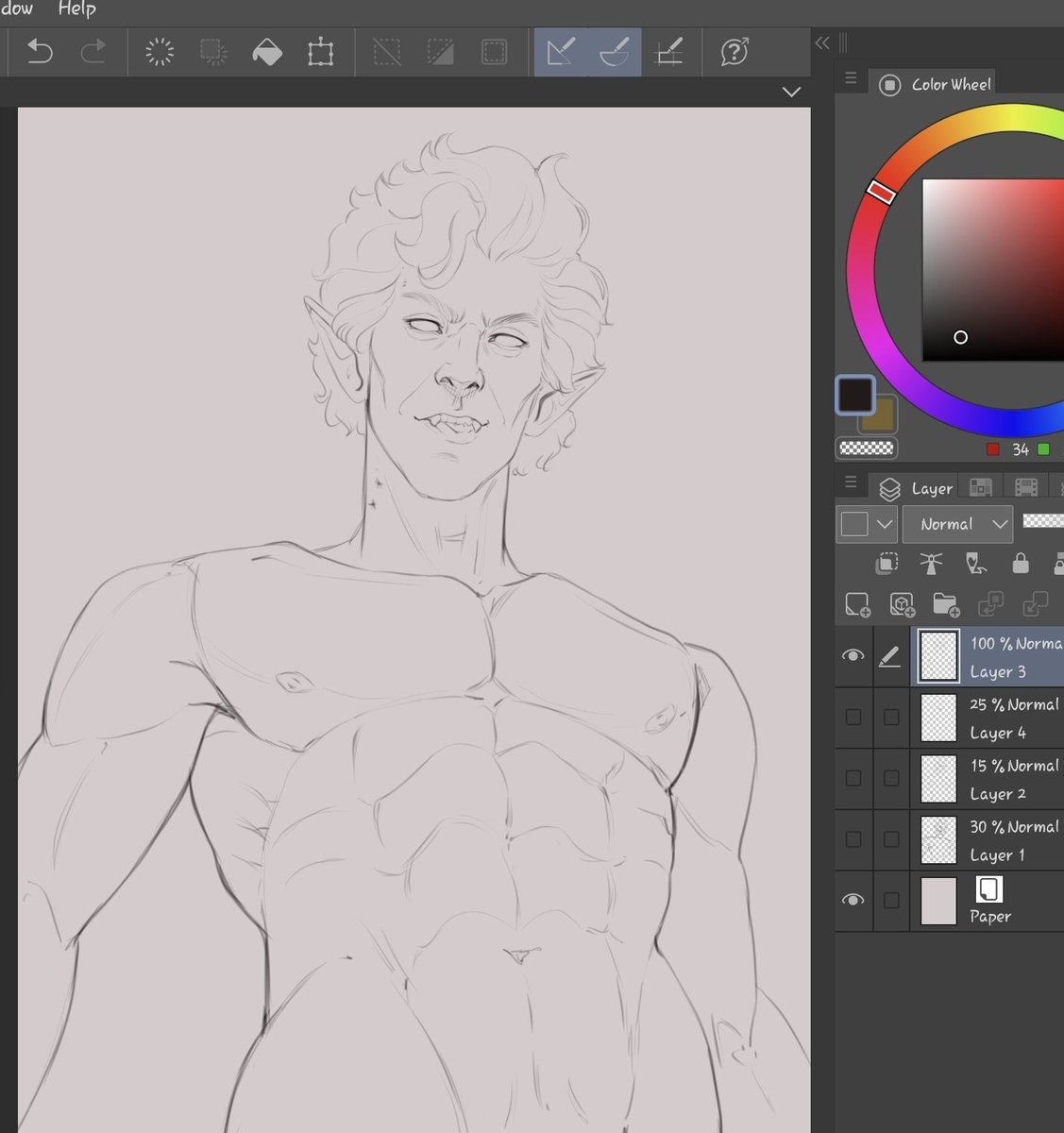Click the Undo icon
This screenshot has height=1133, width=1064.
(39, 52)
